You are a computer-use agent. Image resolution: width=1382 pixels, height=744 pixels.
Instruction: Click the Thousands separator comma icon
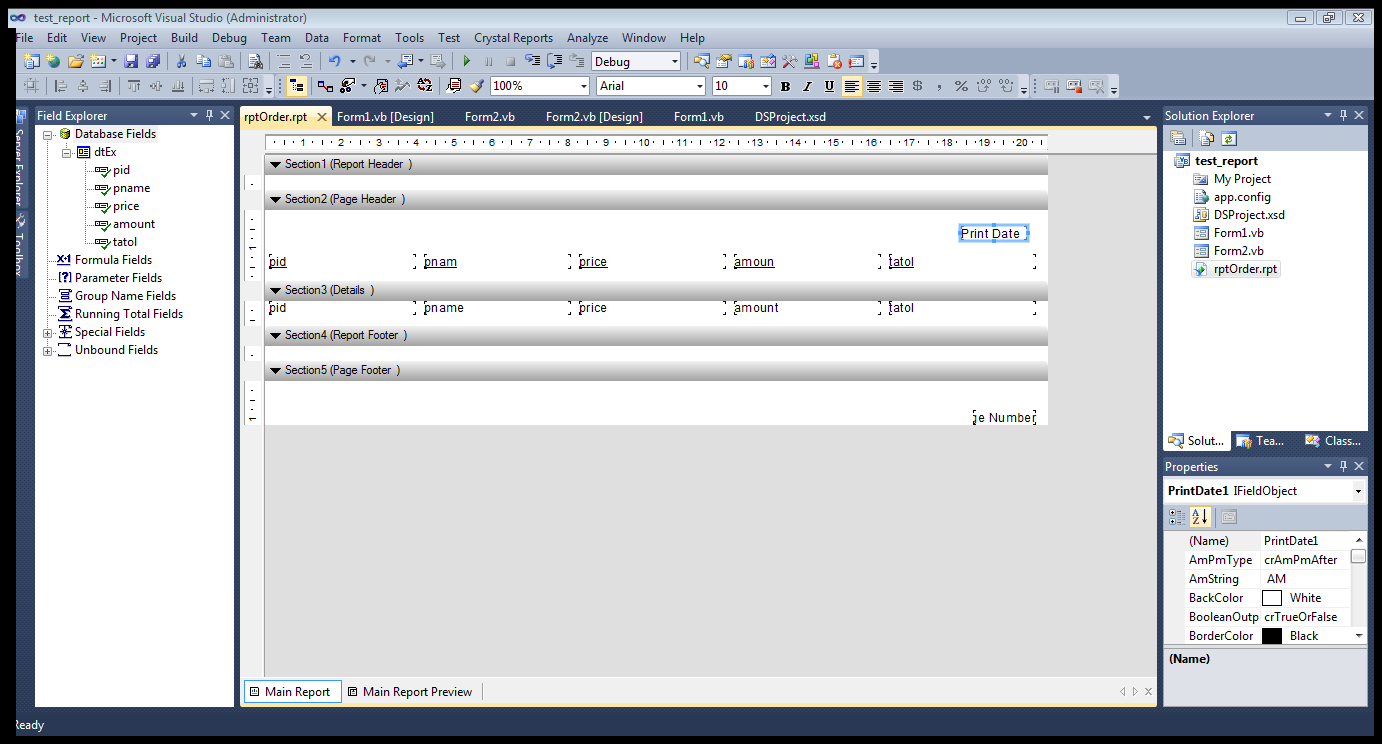click(939, 86)
